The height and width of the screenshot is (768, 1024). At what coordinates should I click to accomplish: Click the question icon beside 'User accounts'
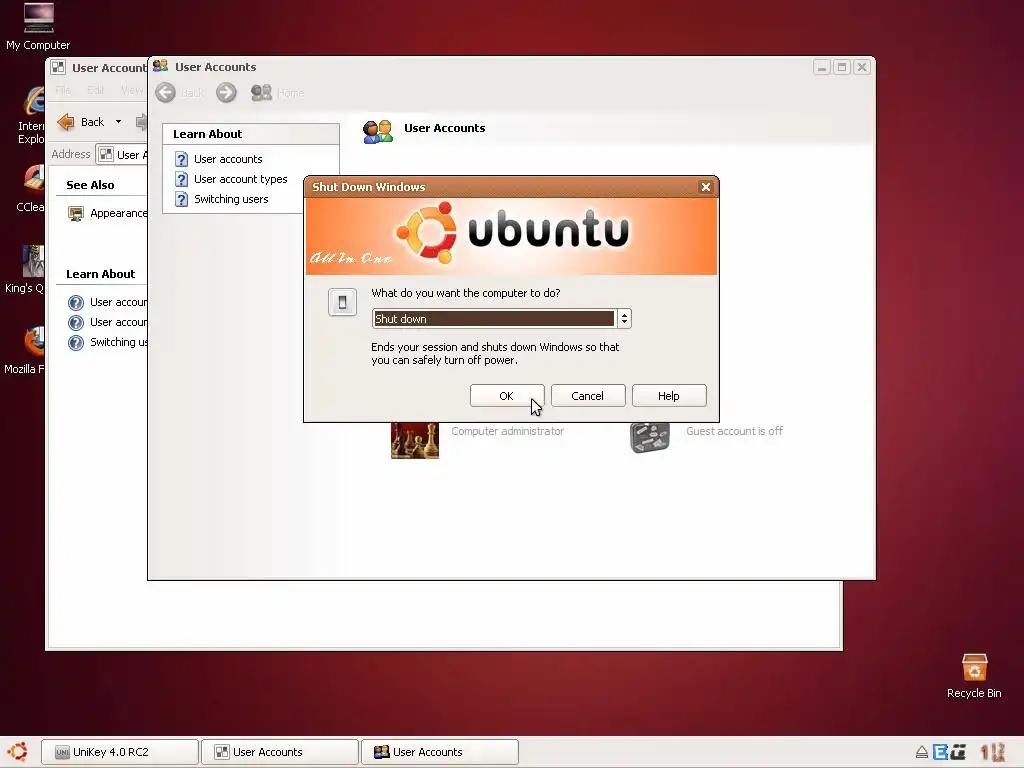[182, 159]
